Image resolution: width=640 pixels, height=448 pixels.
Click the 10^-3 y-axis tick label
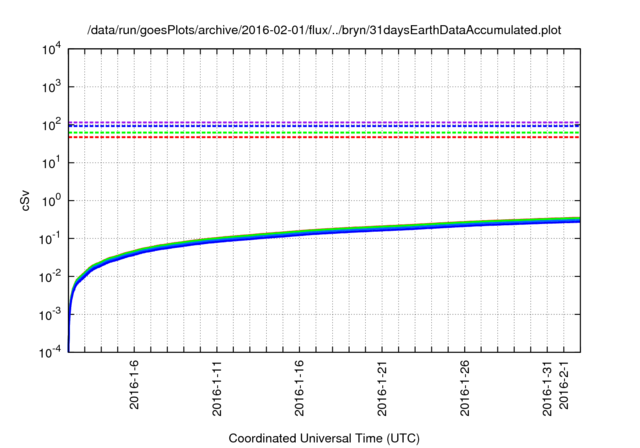click(50, 315)
